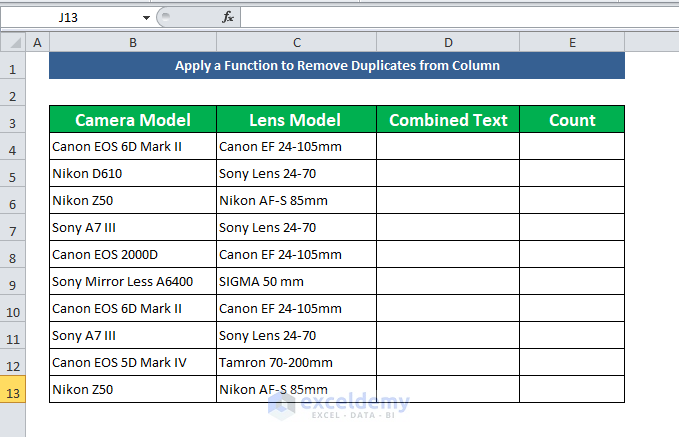Image resolution: width=679 pixels, height=437 pixels.
Task: Select column C header
Action: pyautogui.click(x=297, y=42)
